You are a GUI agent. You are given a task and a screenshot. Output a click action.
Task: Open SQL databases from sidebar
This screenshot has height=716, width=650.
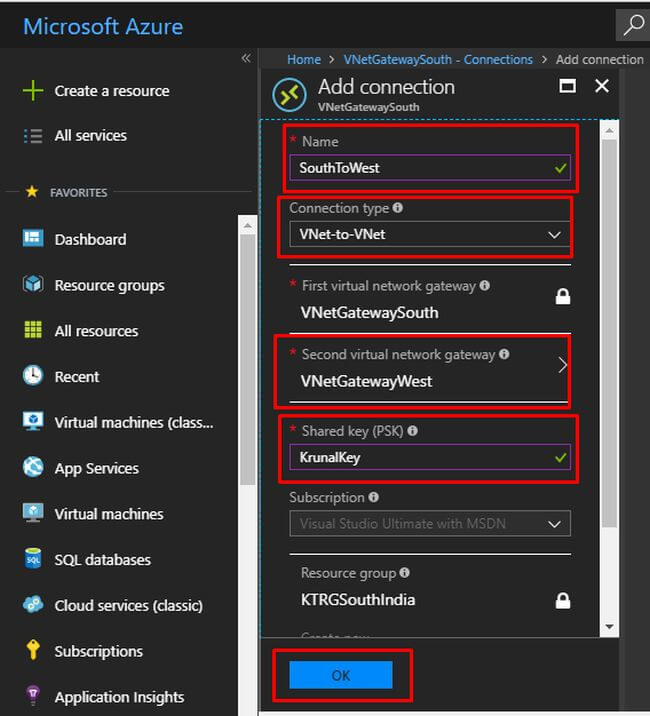(102, 560)
